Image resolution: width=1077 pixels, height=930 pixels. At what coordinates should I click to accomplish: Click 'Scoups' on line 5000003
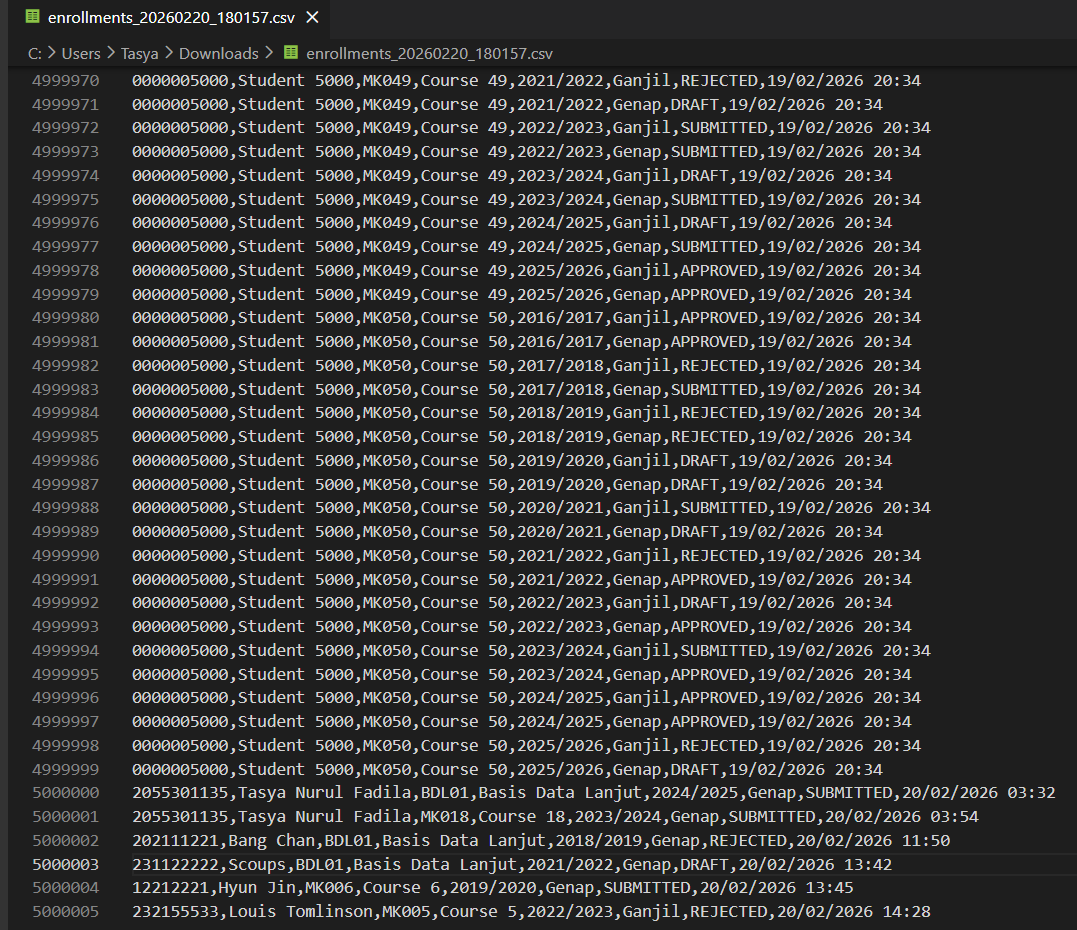pos(257,865)
